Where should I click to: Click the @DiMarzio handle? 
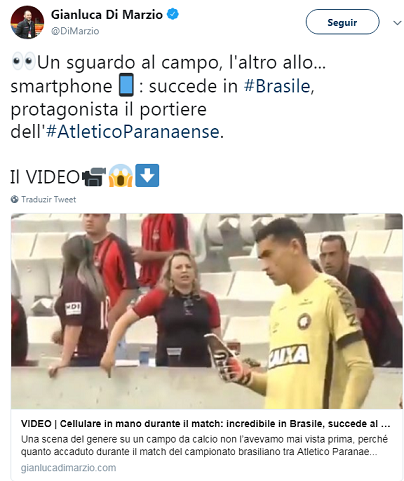point(75,31)
